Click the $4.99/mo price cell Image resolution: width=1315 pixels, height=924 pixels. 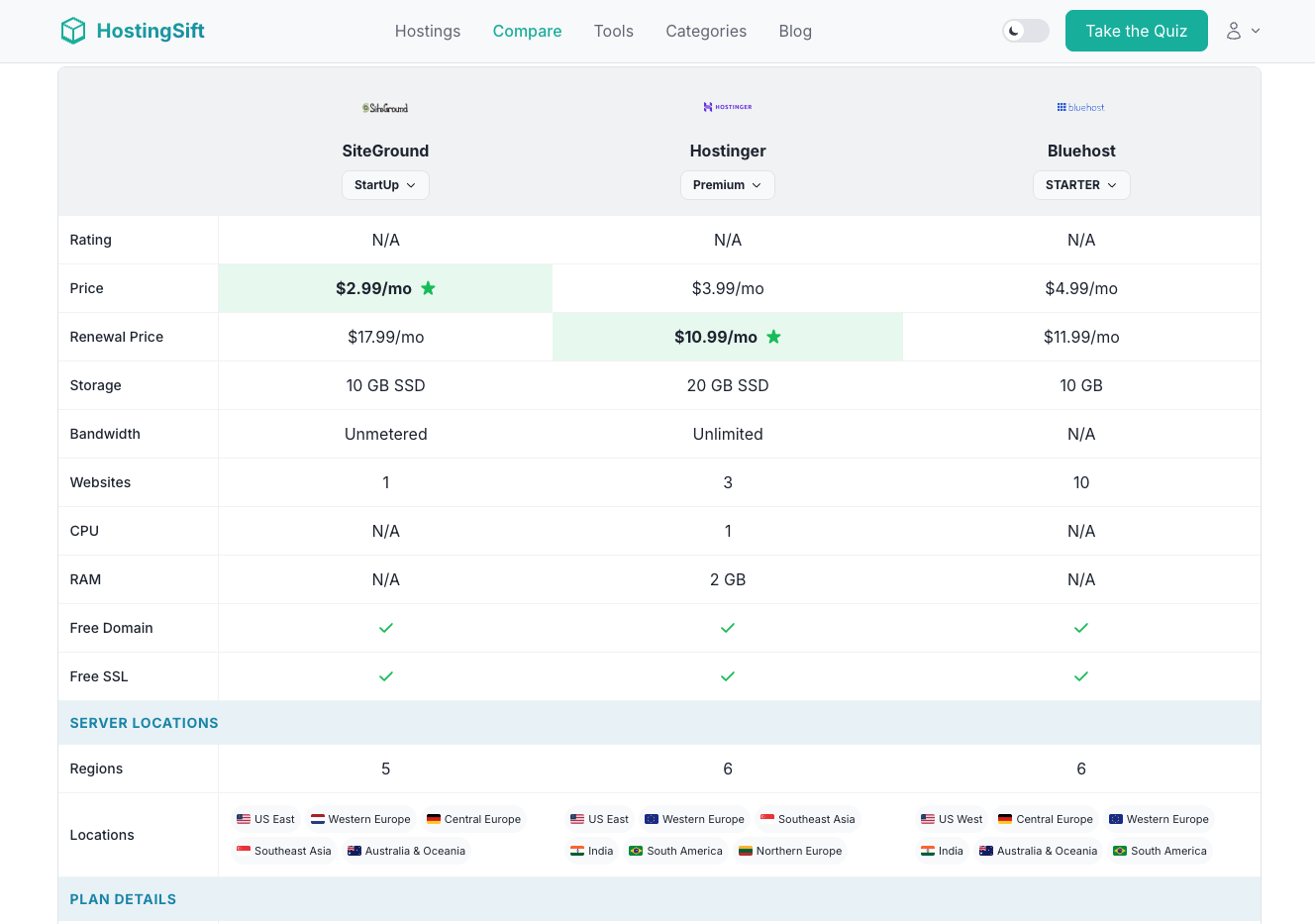(1081, 288)
